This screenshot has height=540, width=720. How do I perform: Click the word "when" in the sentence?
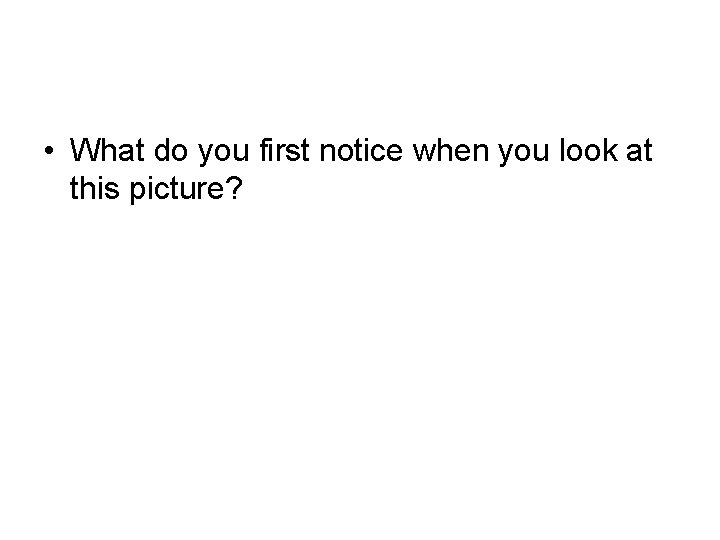click(x=440, y=150)
